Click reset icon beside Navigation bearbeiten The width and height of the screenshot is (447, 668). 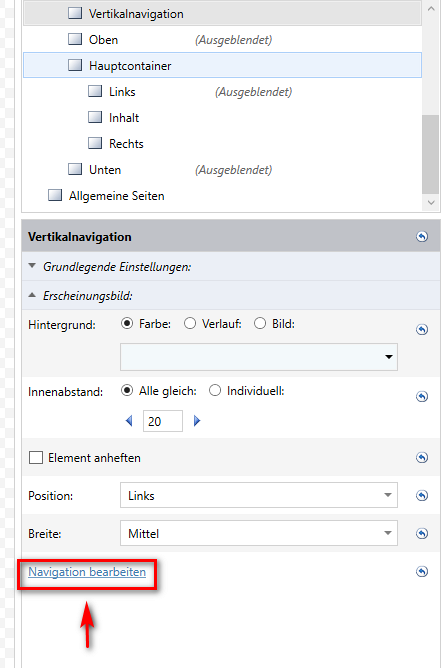coord(422,571)
